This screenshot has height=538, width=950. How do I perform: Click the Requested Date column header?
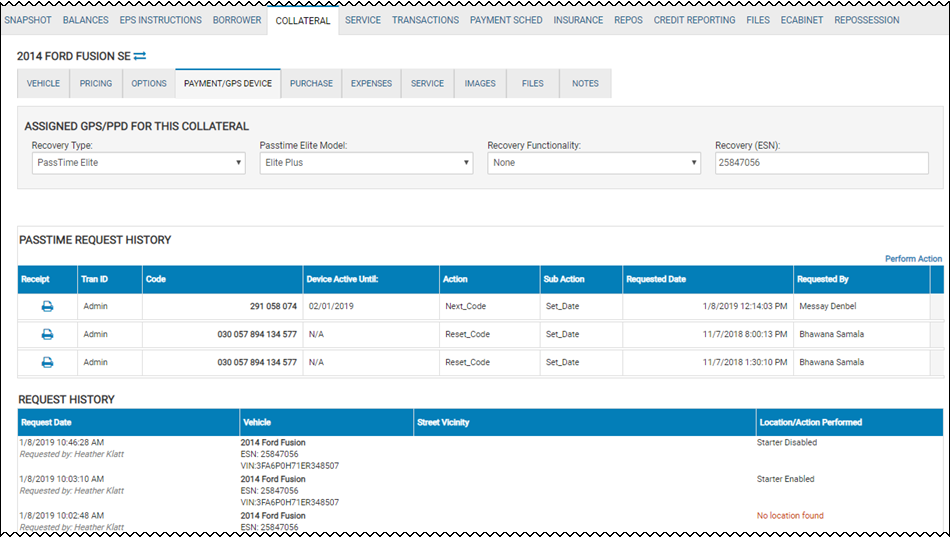pyautogui.click(x=708, y=279)
